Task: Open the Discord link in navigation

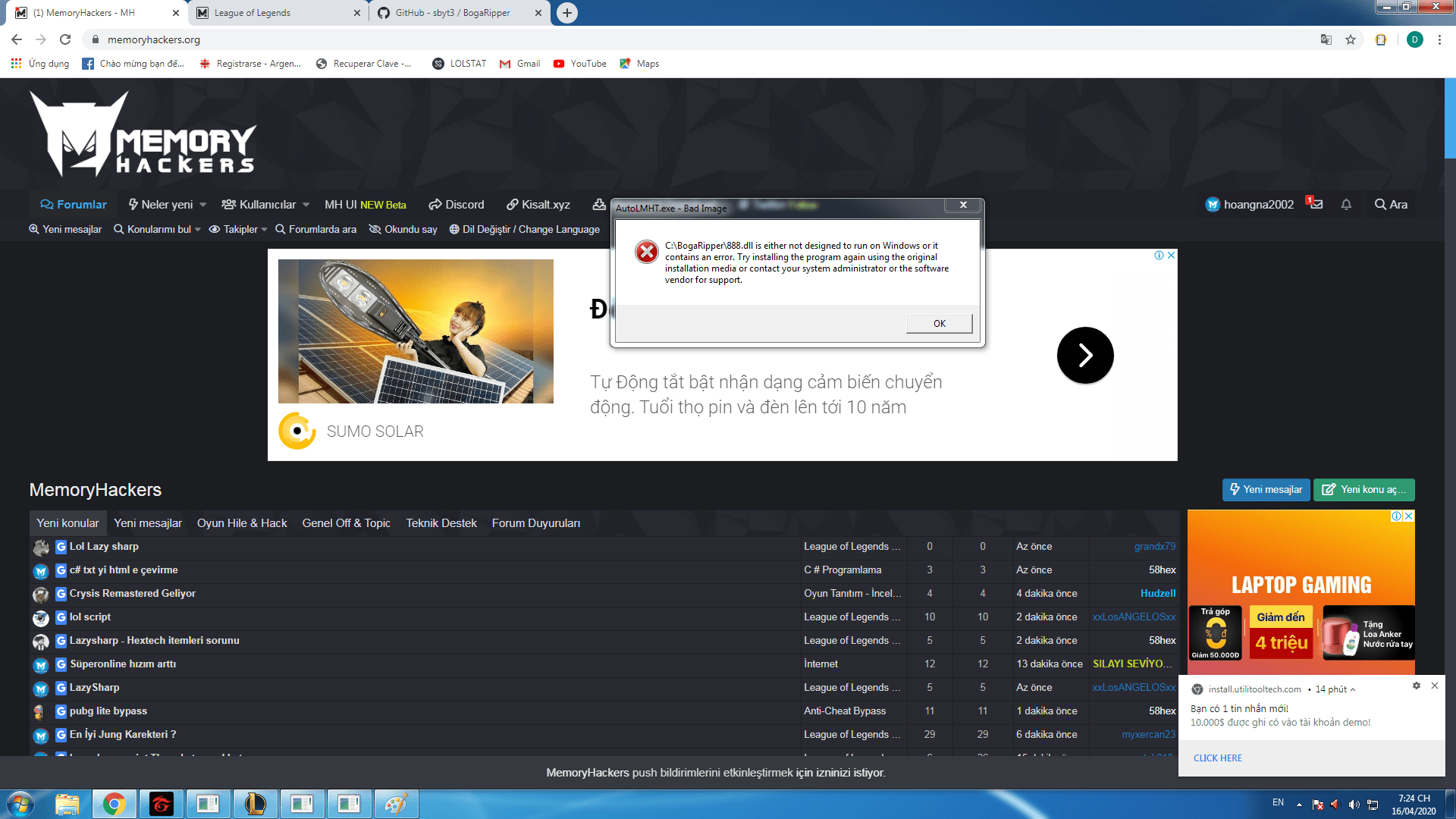Action: 457,205
